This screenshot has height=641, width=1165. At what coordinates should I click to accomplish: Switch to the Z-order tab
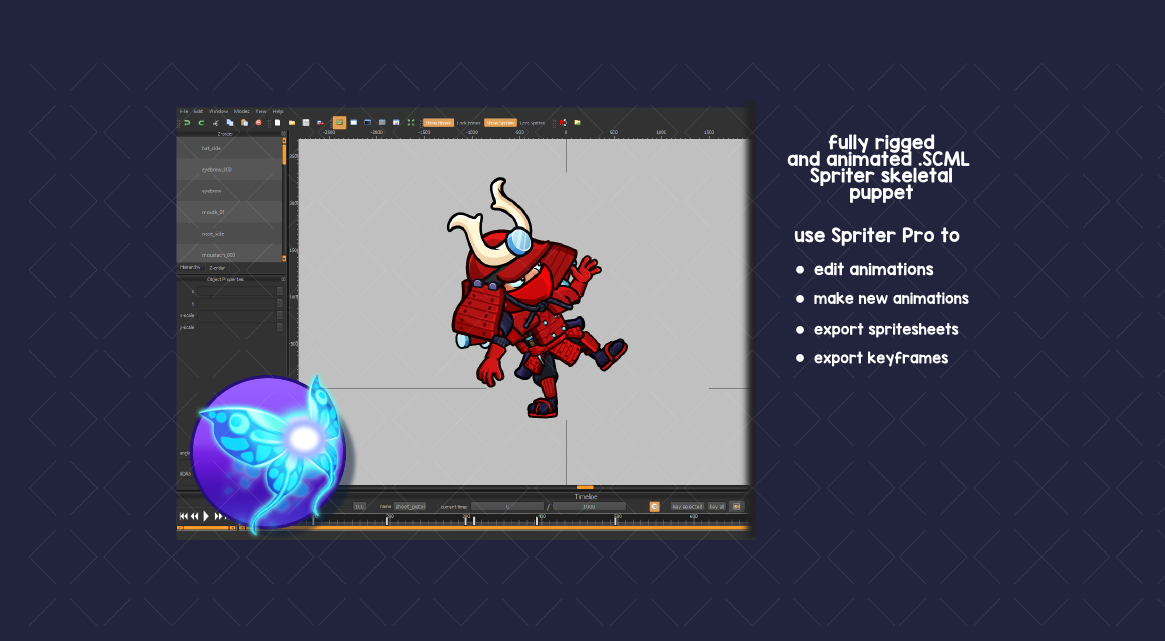click(217, 267)
